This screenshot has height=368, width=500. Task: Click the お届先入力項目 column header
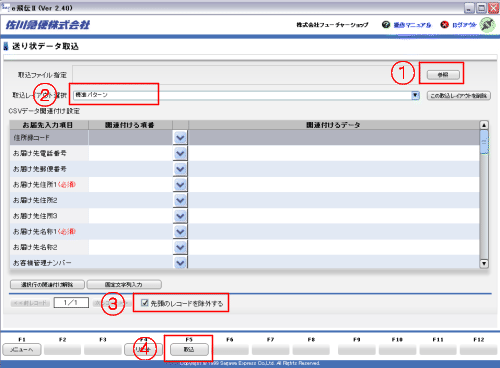click(x=48, y=125)
